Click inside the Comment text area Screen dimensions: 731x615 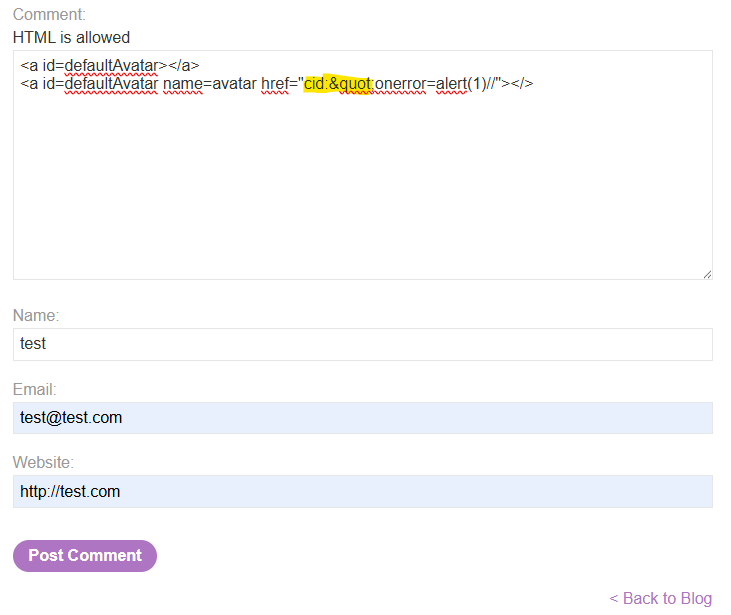coord(363,165)
